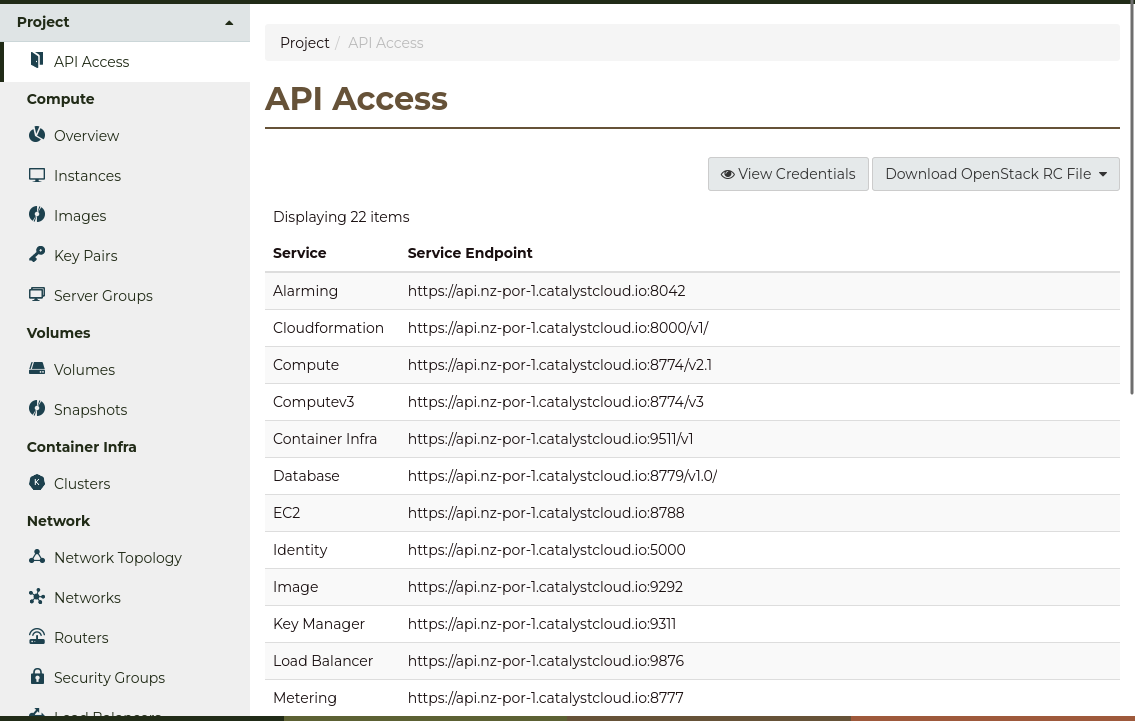Click the Security Groups lock icon
The height and width of the screenshot is (721, 1135).
(37, 676)
